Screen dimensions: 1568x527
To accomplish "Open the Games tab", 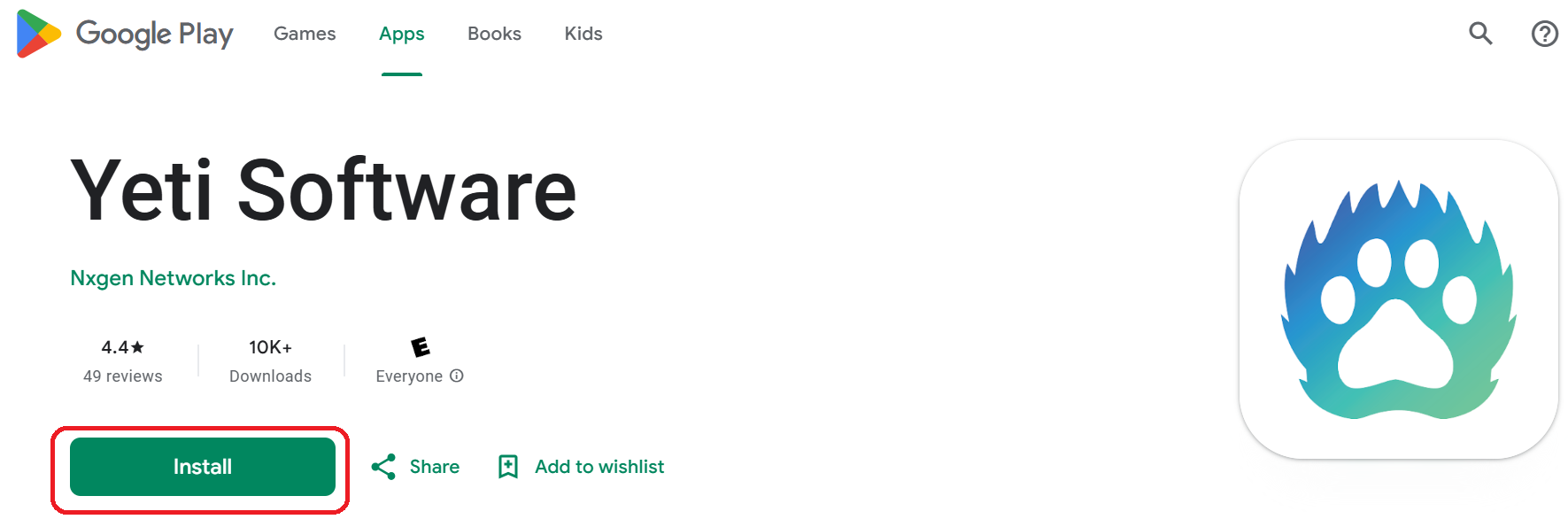I will pyautogui.click(x=305, y=34).
